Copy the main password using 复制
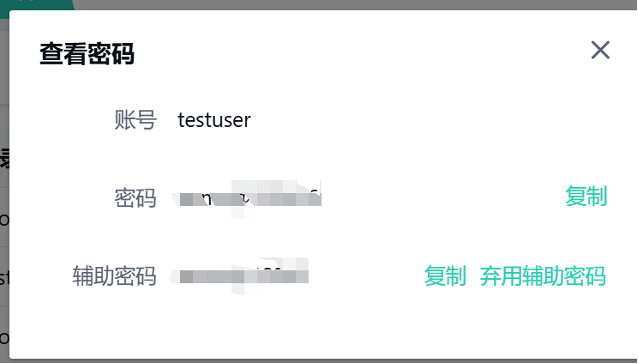The height and width of the screenshot is (364, 638). click(x=586, y=196)
